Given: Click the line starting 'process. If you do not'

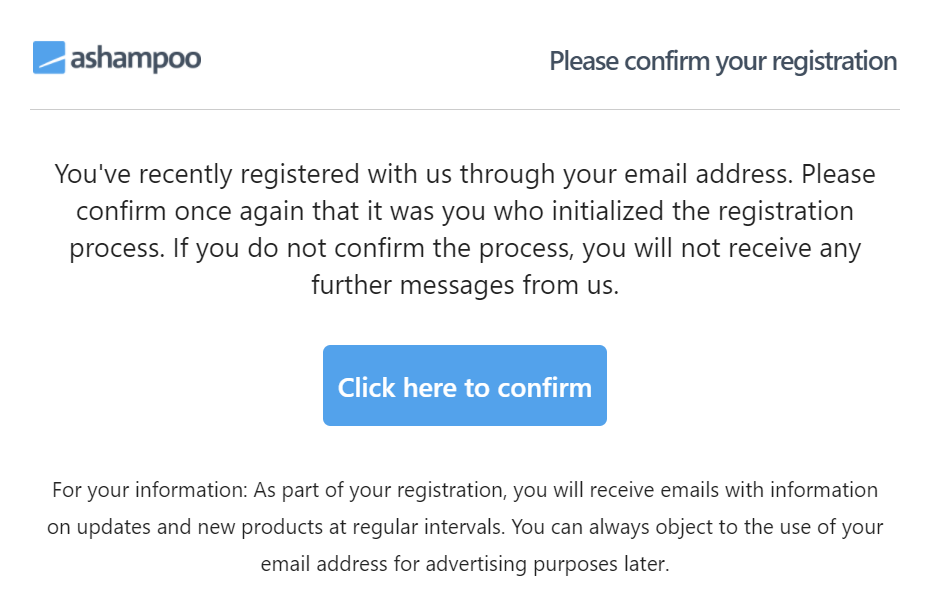Looking at the screenshot, I should [465, 249].
